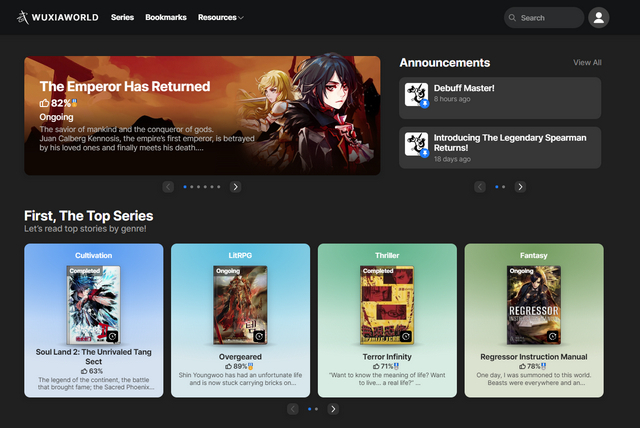The image size is (640, 428).
Task: Click the thumbs-up icon beside 71%
Action: pyautogui.click(x=376, y=366)
